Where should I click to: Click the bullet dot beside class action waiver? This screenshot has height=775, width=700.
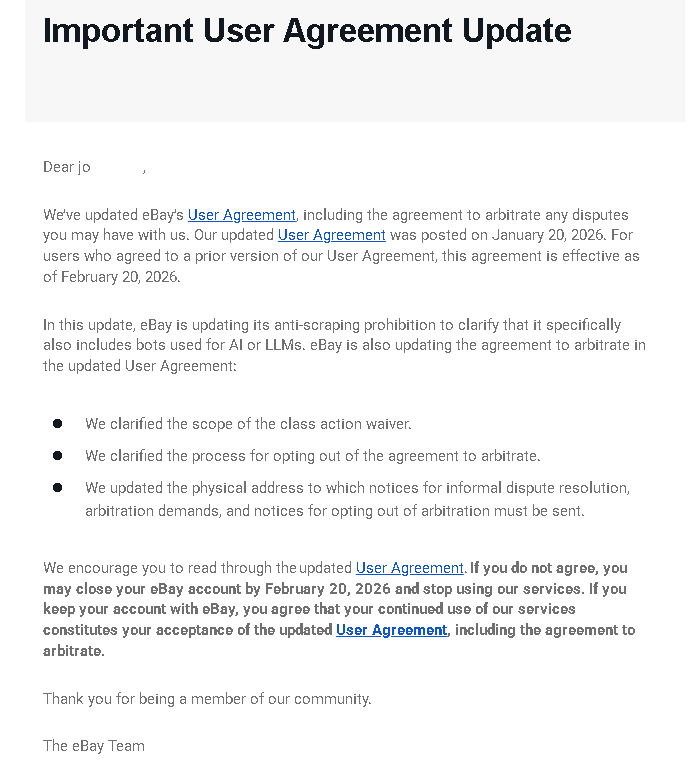58,424
